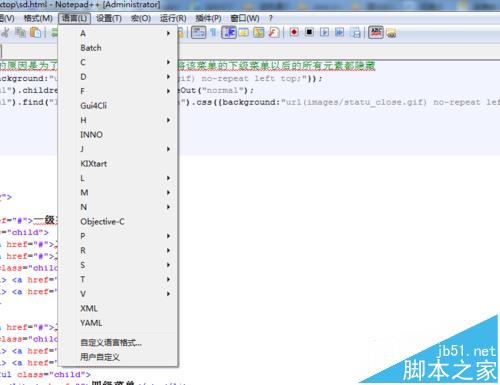Expand the R language submenu
The width and height of the screenshot is (500, 385).
tap(118, 250)
